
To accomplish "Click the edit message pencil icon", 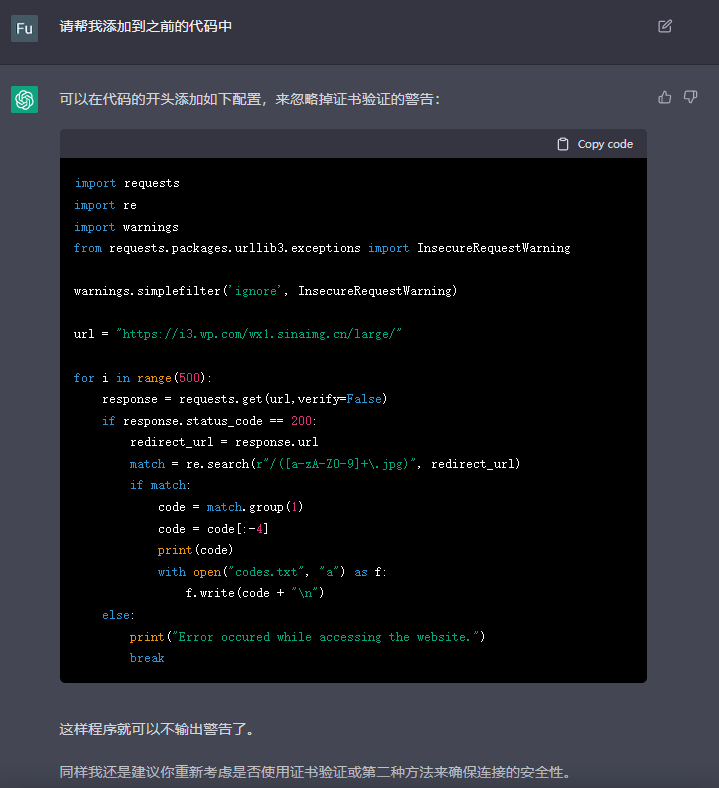I will point(665,26).
